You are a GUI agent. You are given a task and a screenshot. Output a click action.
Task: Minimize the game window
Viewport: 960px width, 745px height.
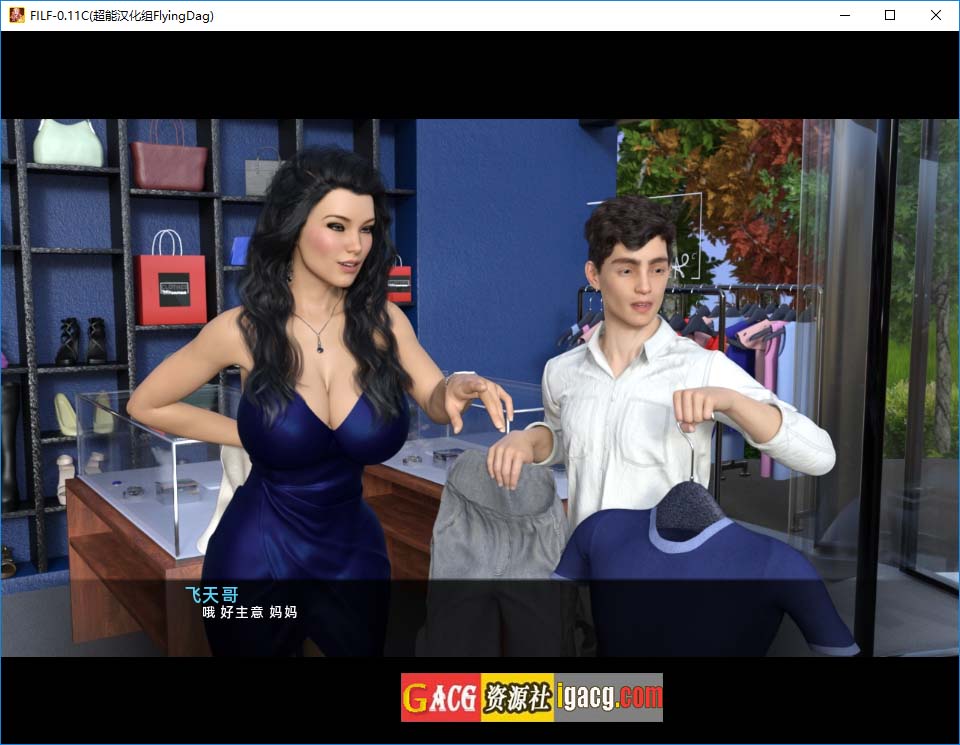point(845,15)
